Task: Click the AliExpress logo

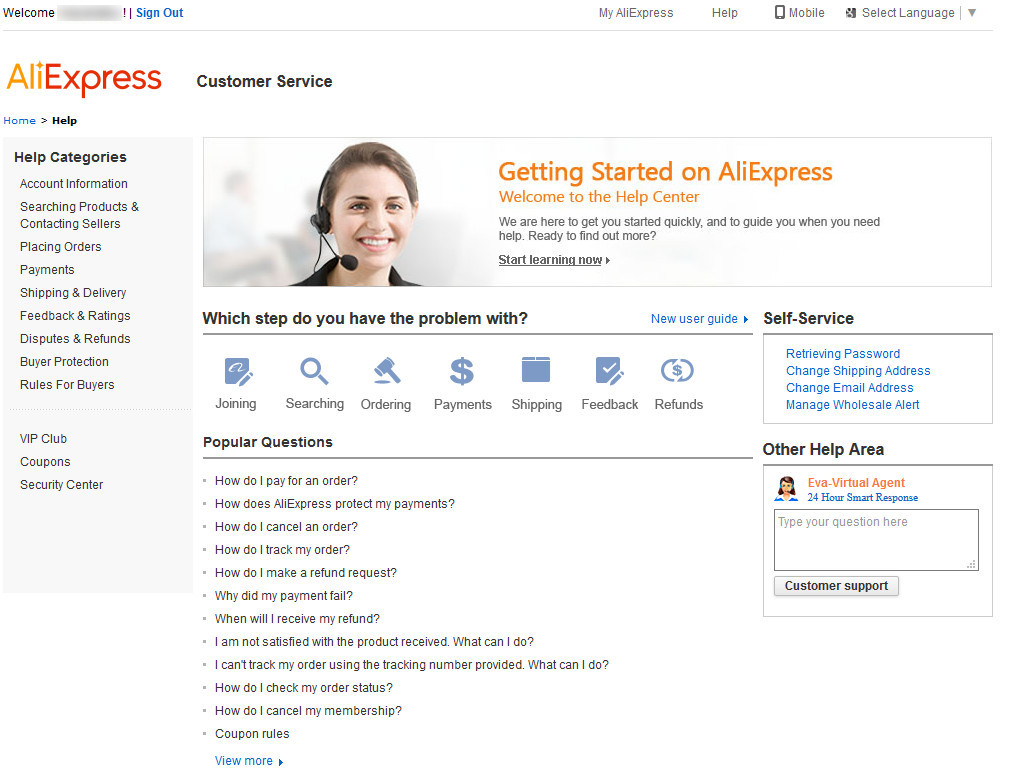Action: click(84, 79)
